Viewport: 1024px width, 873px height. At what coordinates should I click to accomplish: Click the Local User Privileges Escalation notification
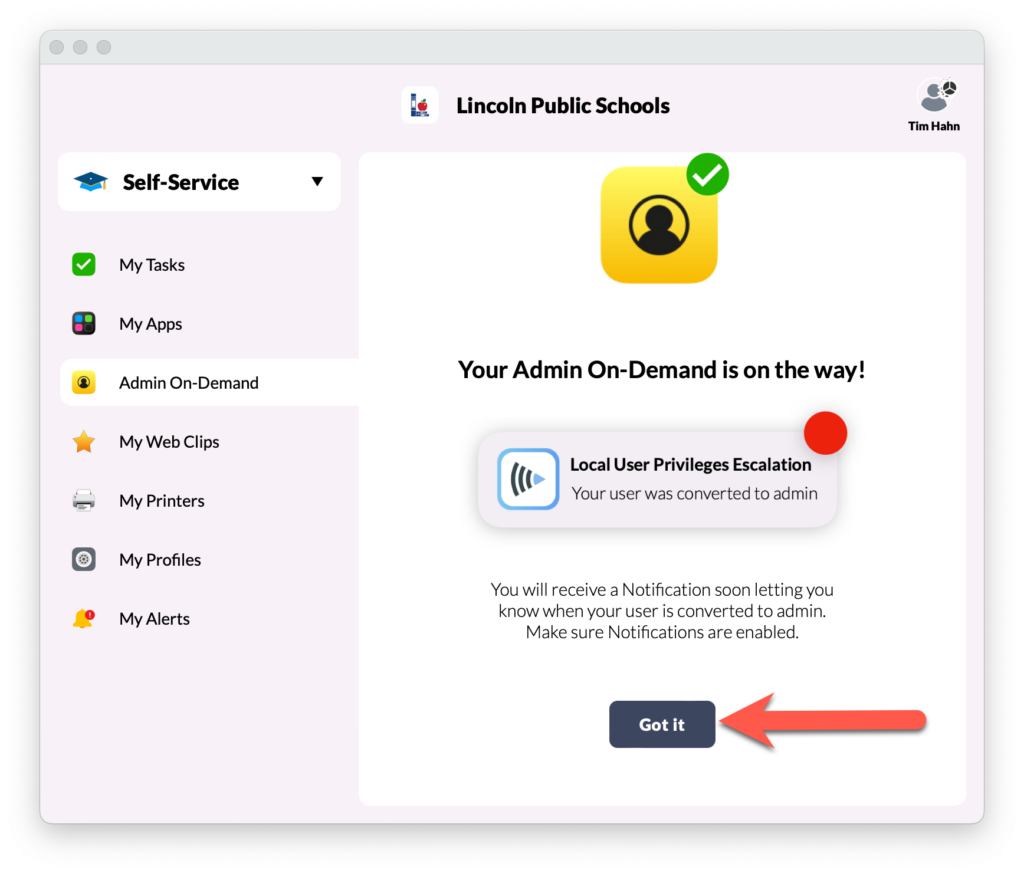[x=657, y=479]
